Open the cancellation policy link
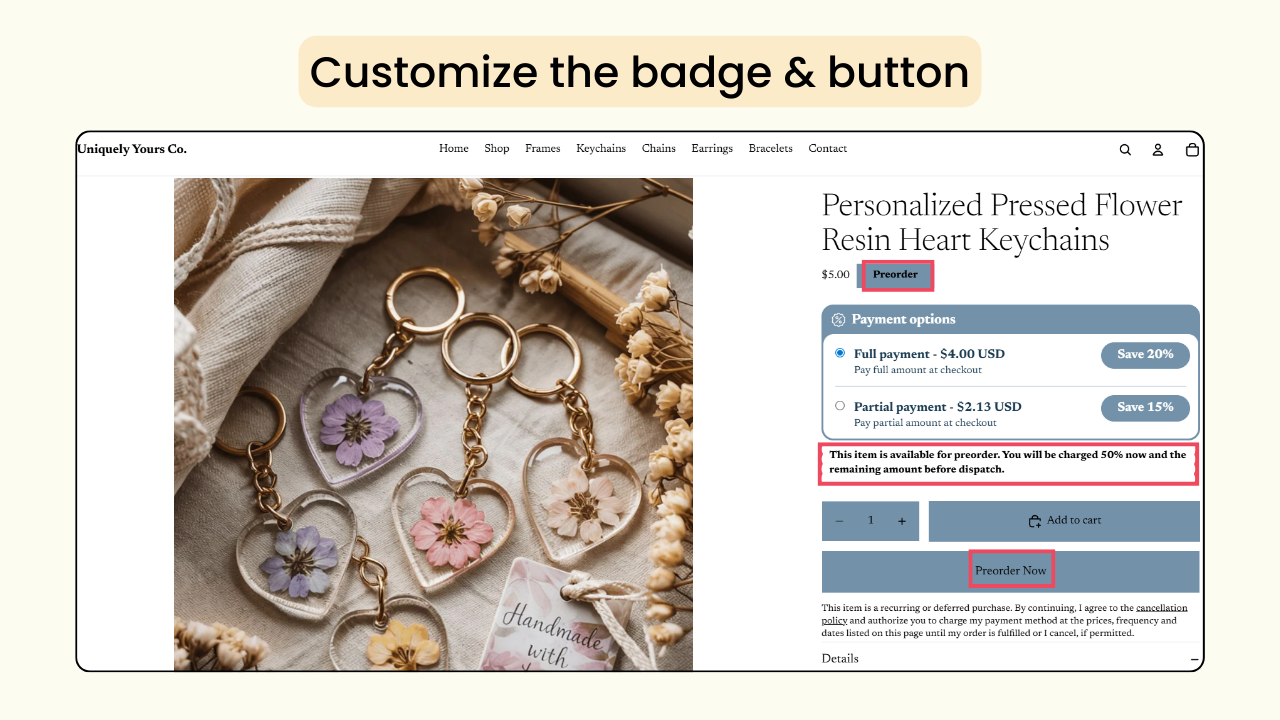 click(x=1163, y=607)
